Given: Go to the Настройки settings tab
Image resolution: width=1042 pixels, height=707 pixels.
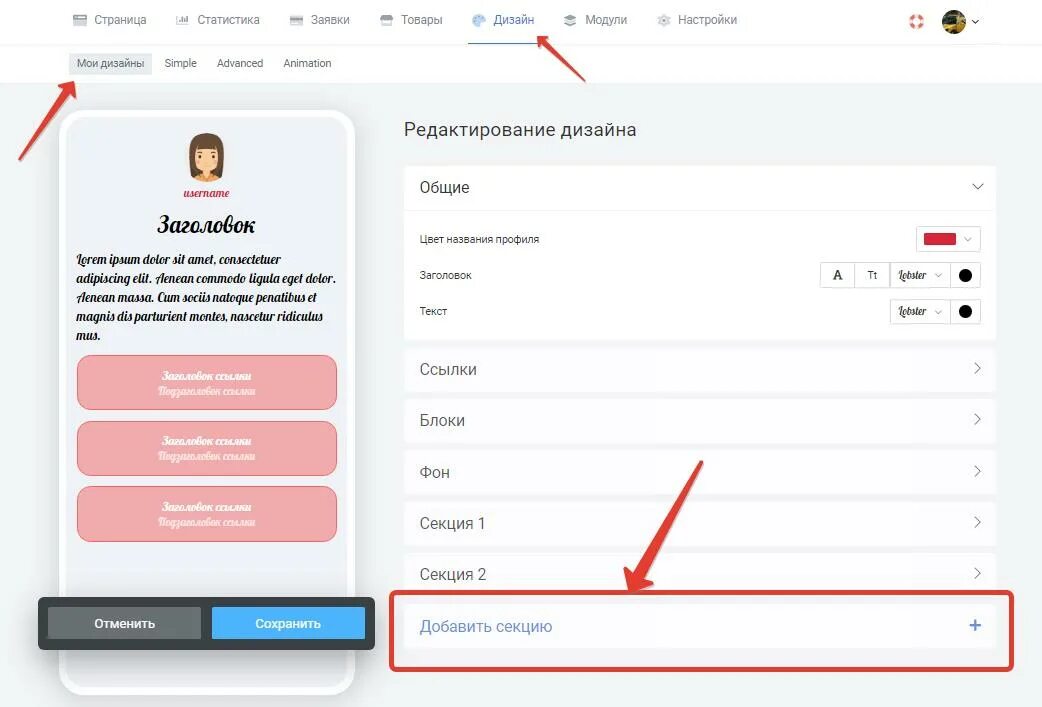Looking at the screenshot, I should pyautogui.click(x=697, y=20).
